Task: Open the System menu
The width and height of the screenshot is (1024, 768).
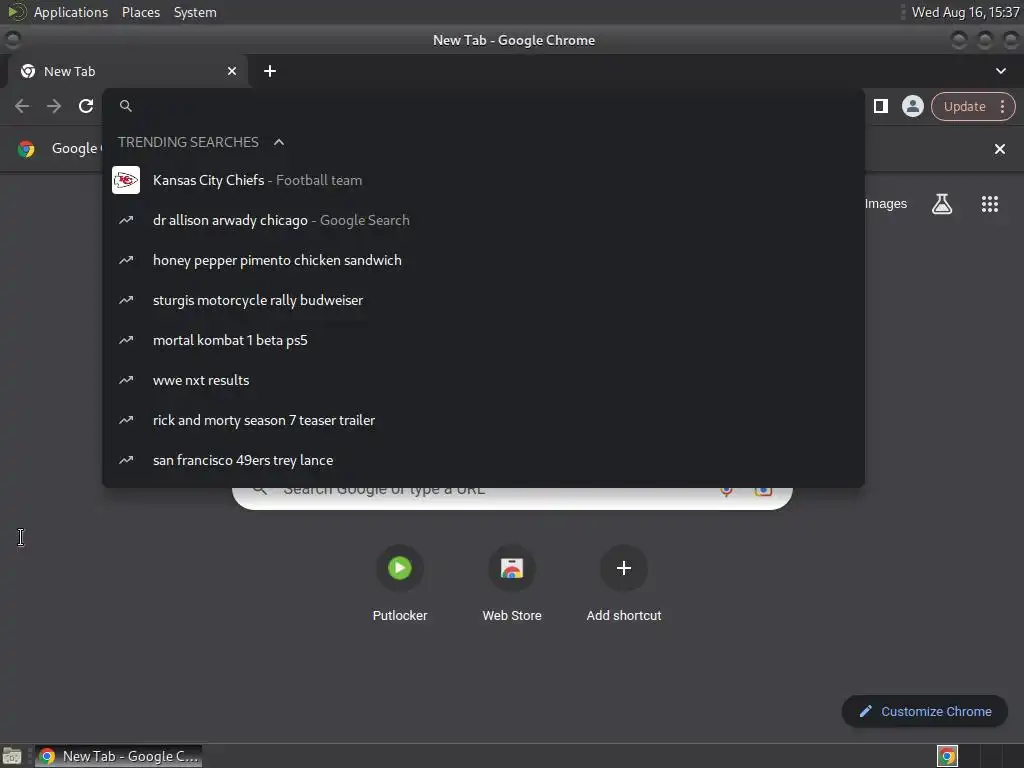Action: (x=195, y=12)
